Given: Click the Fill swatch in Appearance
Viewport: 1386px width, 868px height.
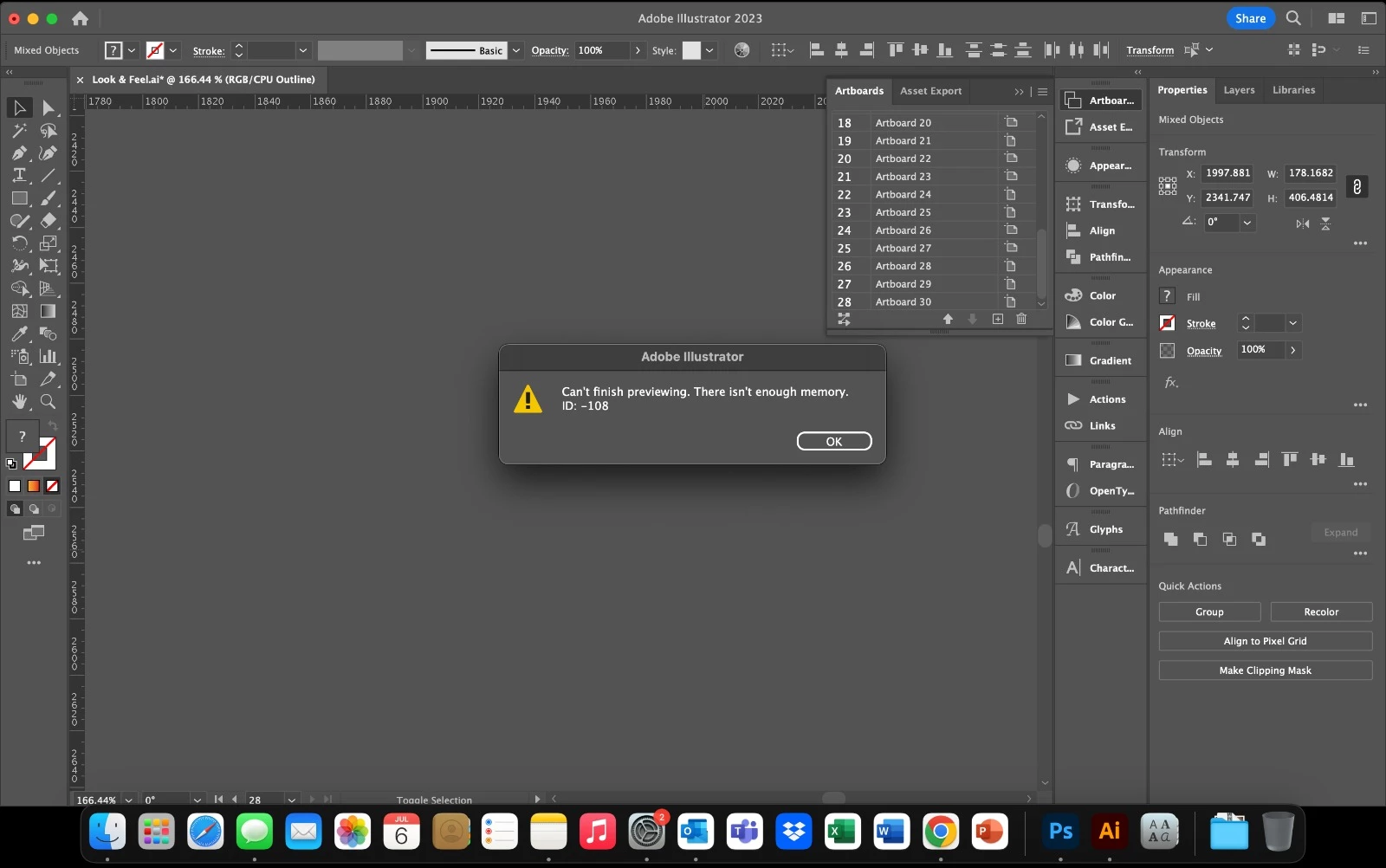Looking at the screenshot, I should coord(1168,296).
